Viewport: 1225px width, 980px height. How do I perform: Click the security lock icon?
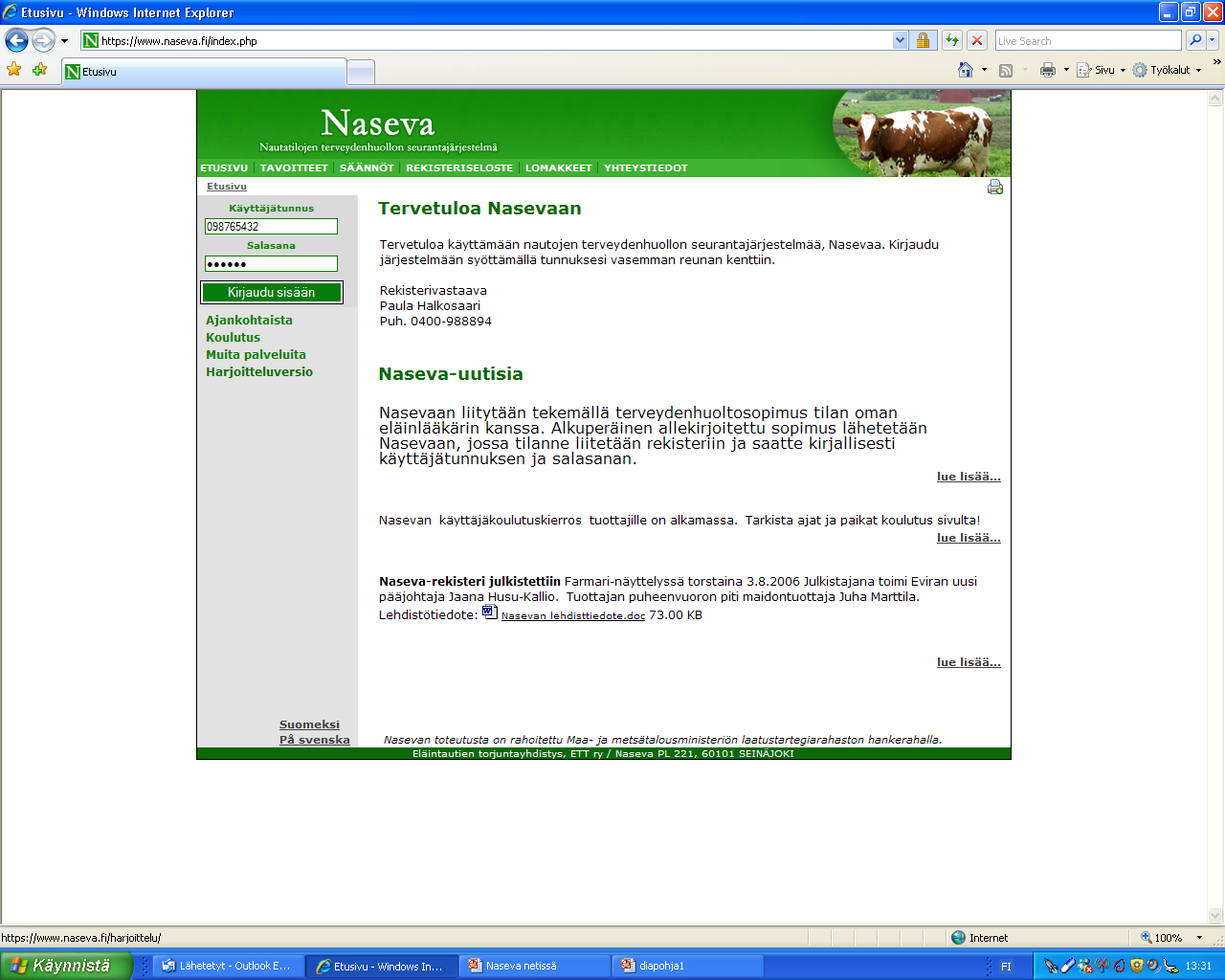pyautogui.click(x=923, y=40)
